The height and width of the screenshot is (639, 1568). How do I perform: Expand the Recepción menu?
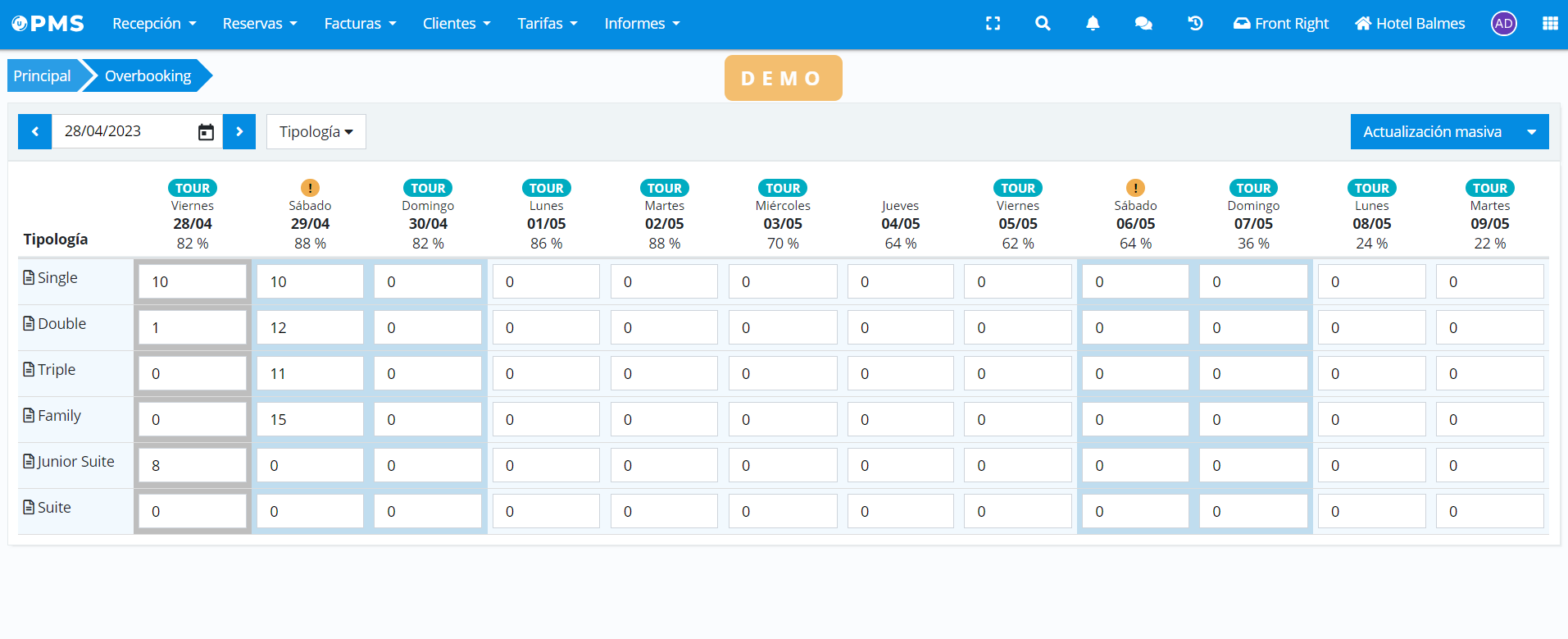[x=154, y=24]
